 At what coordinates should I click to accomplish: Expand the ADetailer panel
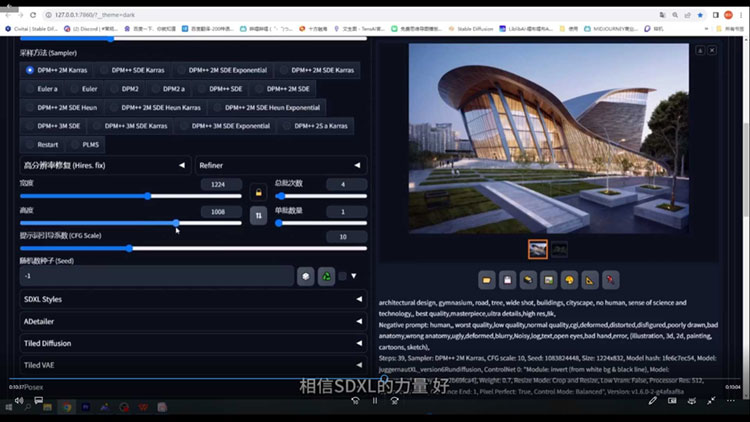click(192, 321)
